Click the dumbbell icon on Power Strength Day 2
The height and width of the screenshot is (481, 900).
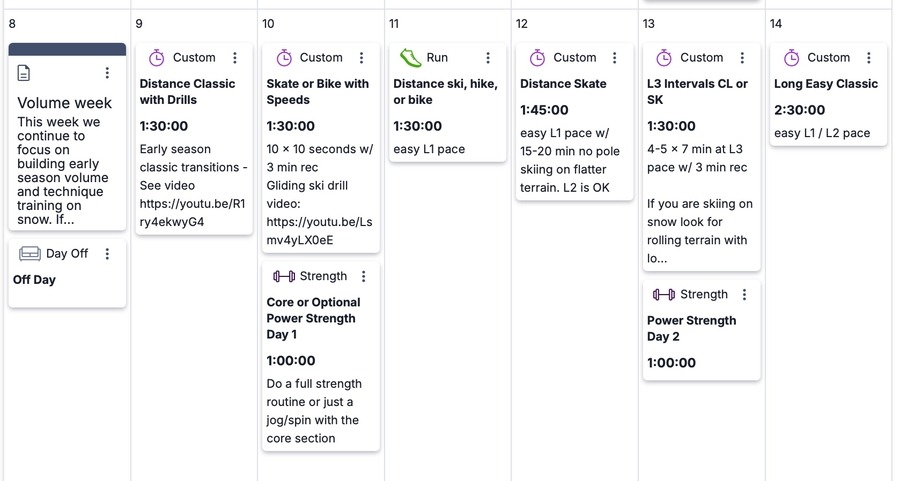(663, 295)
